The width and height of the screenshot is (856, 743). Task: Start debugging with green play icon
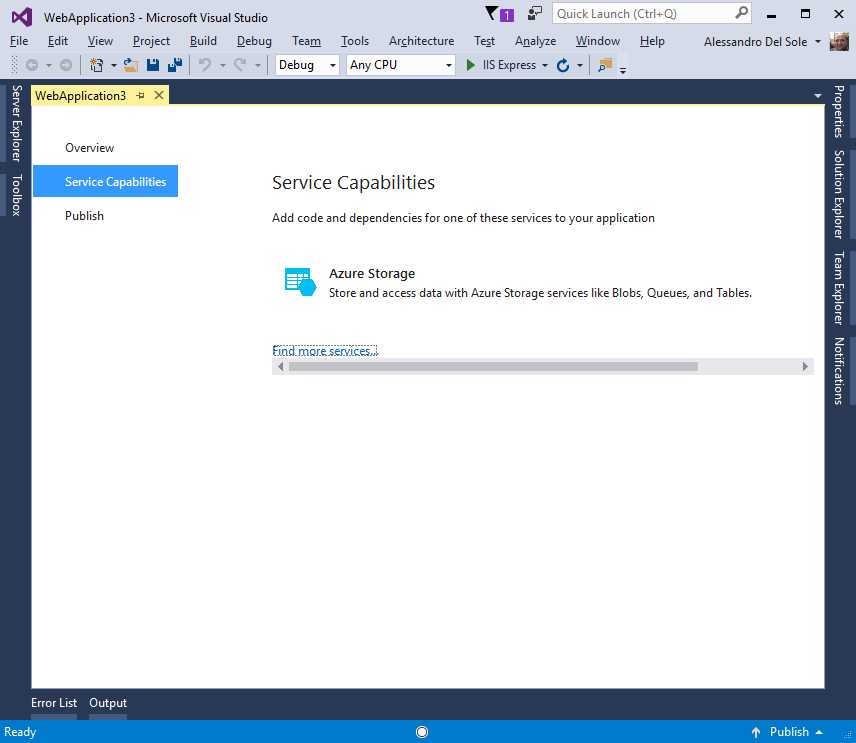(x=470, y=65)
